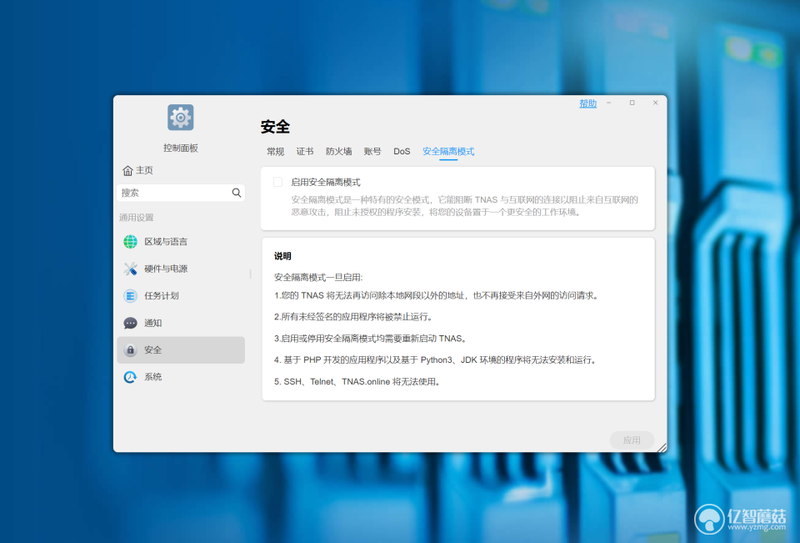This screenshot has height=543, width=800.
Task: Focus the 搜索 input field
Action: pyautogui.click(x=181, y=192)
